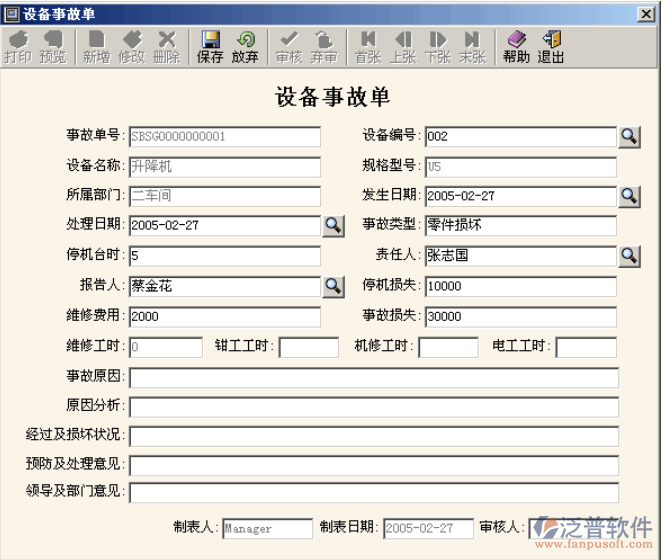The width and height of the screenshot is (663, 560).
Task: Close the 设备事故单 window
Action: [648, 14]
